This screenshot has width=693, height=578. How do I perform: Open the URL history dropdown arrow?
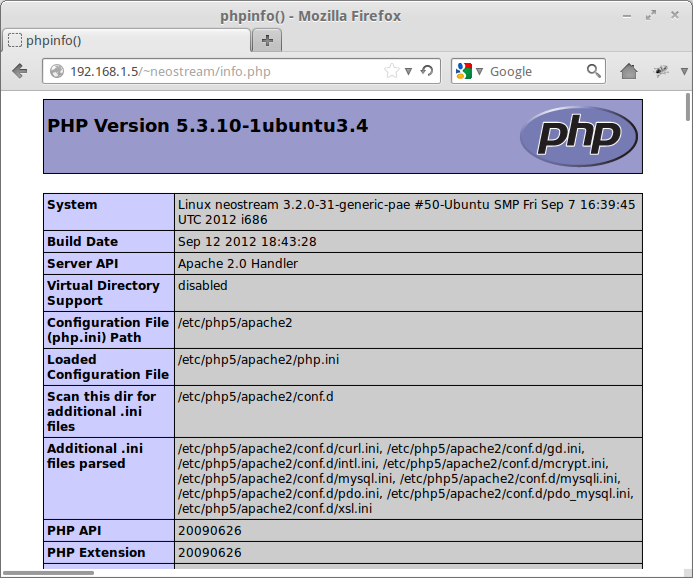tap(409, 71)
